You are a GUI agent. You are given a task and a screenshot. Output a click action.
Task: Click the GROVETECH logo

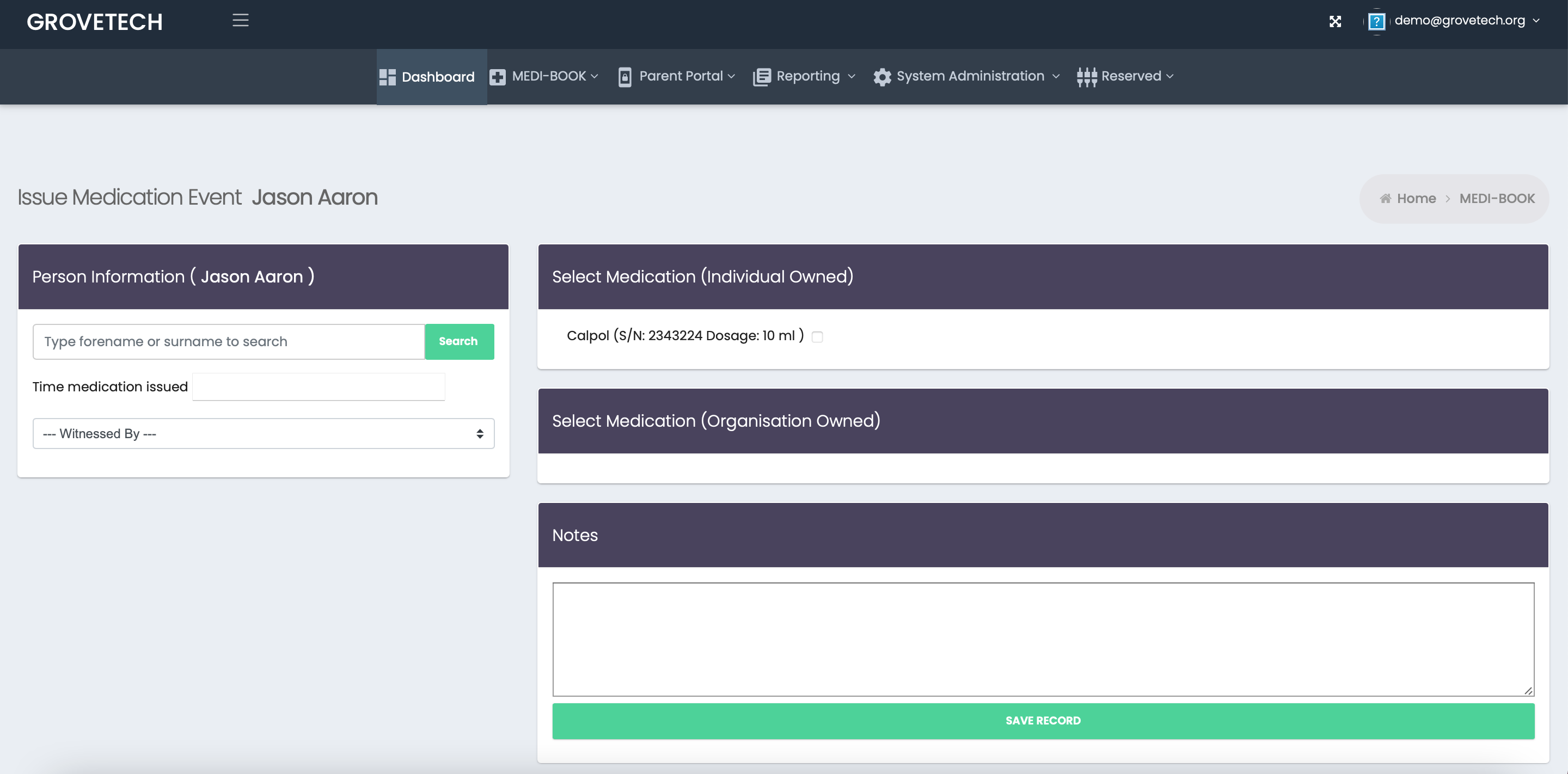tap(94, 22)
